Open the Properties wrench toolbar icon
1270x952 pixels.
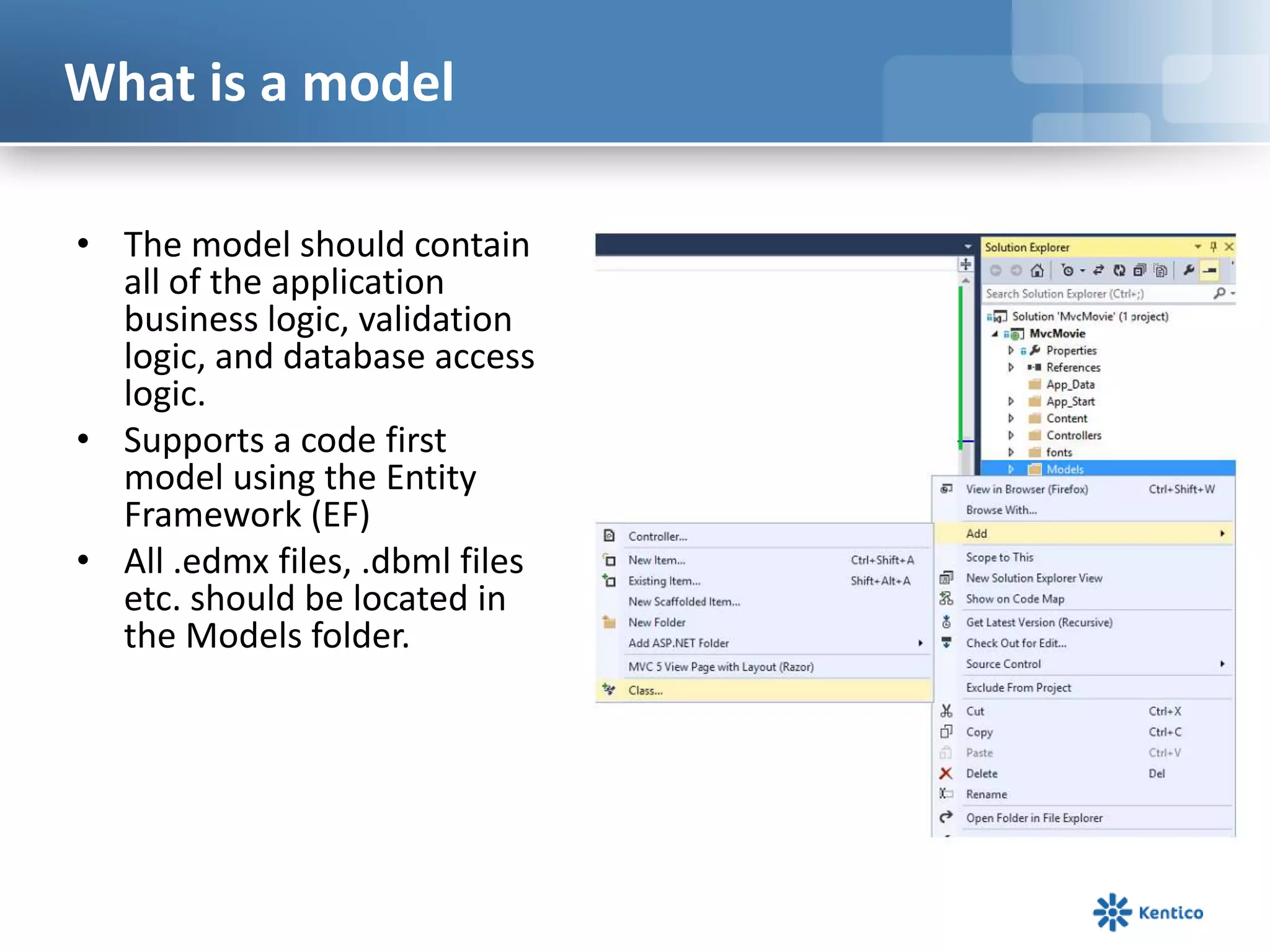click(x=1189, y=270)
